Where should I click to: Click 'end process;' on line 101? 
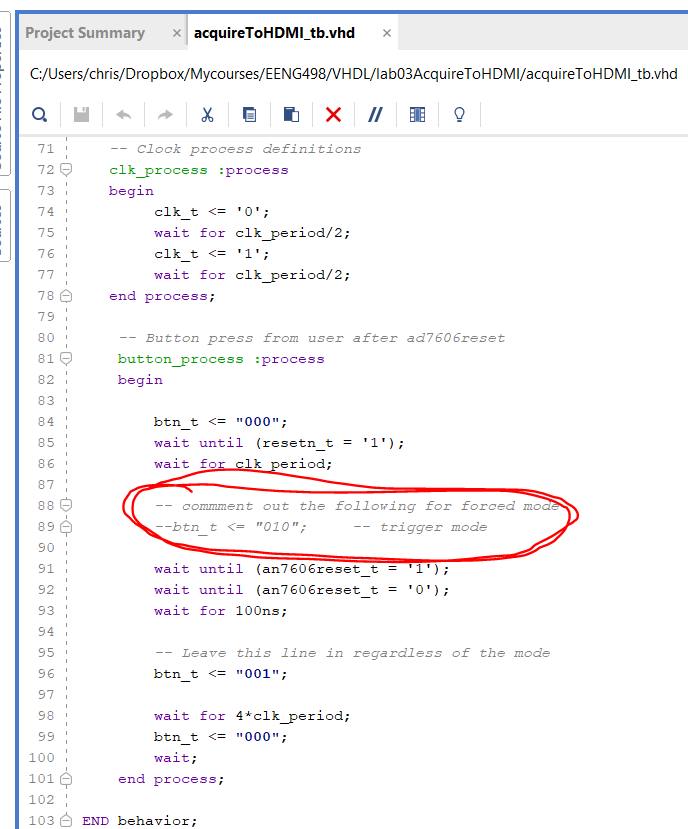click(171, 779)
